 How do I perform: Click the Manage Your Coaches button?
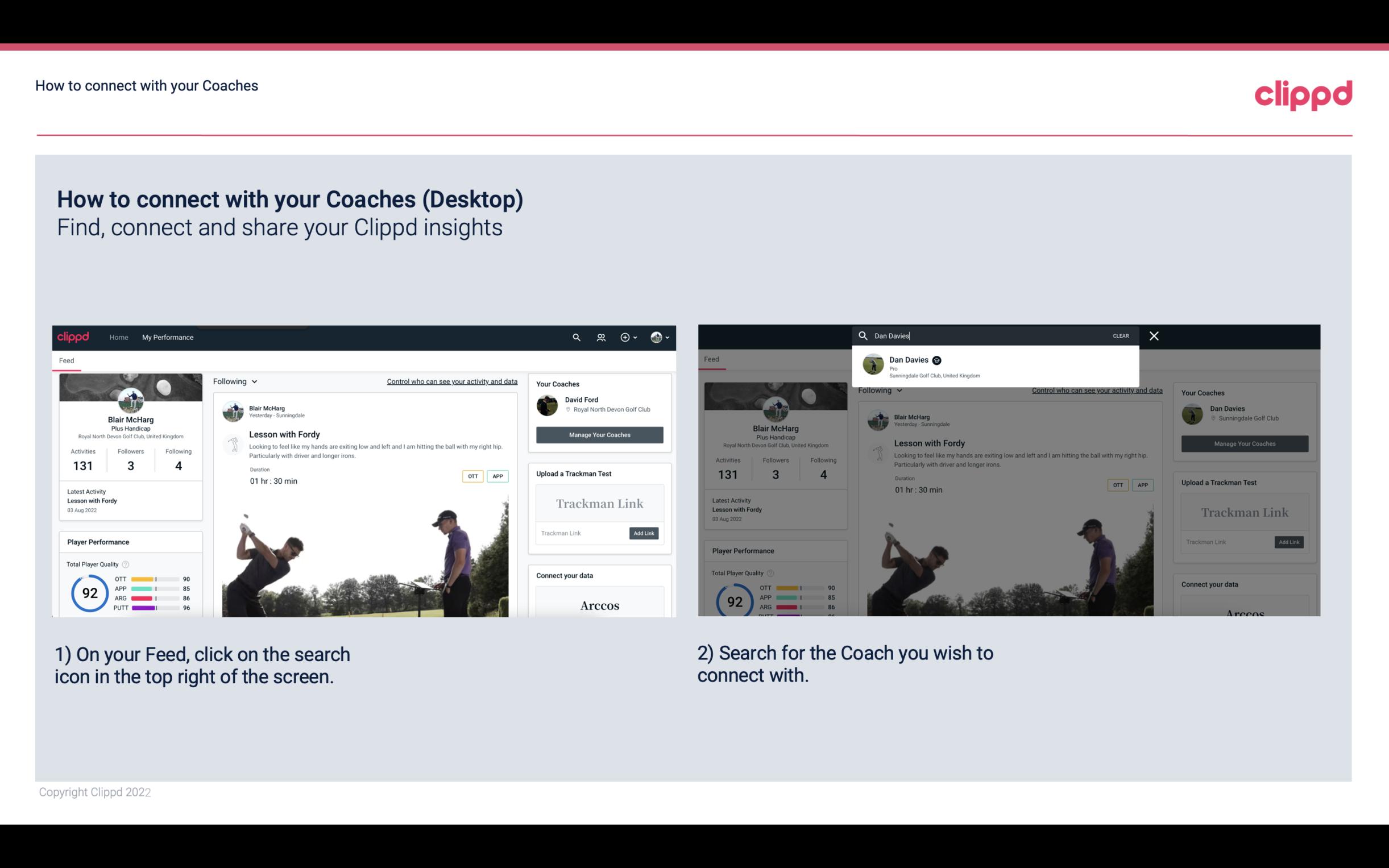pyautogui.click(x=599, y=434)
